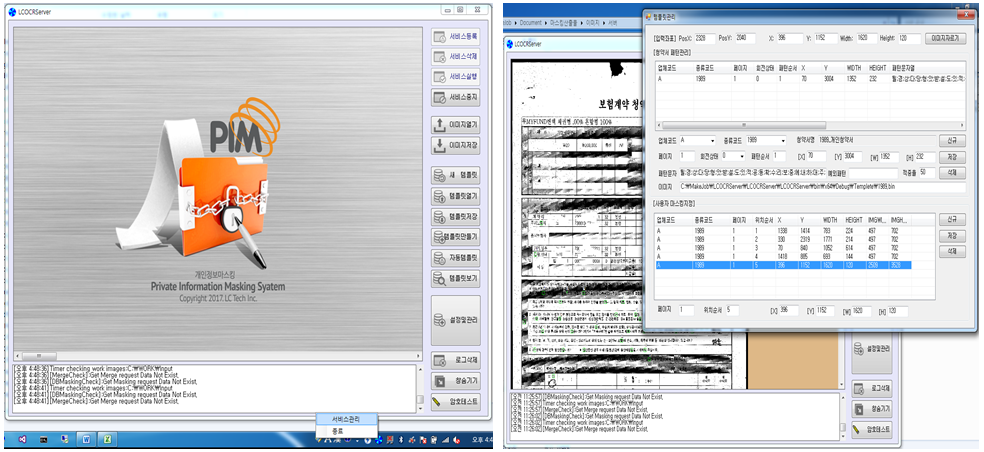Focus the 이미지 path input field

tap(823, 187)
